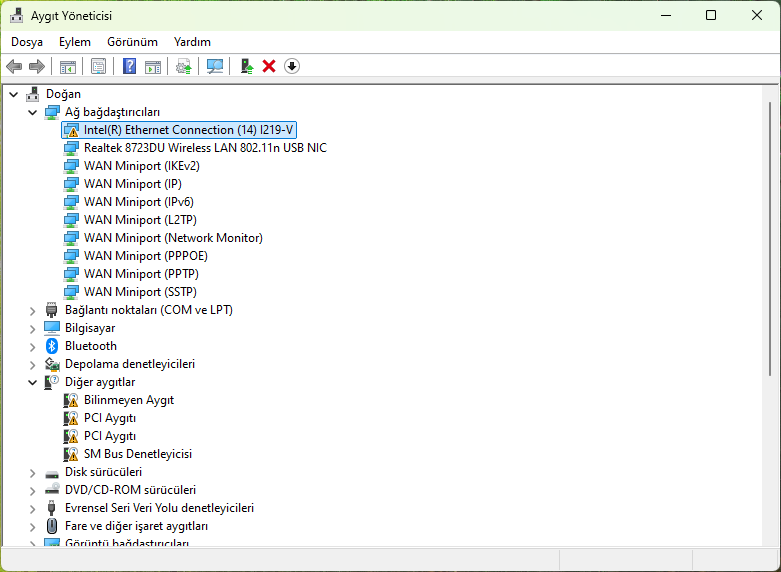The image size is (781, 572).
Task: Collapse the Ağ bağdaştırıcıları category
Action: (x=33, y=112)
